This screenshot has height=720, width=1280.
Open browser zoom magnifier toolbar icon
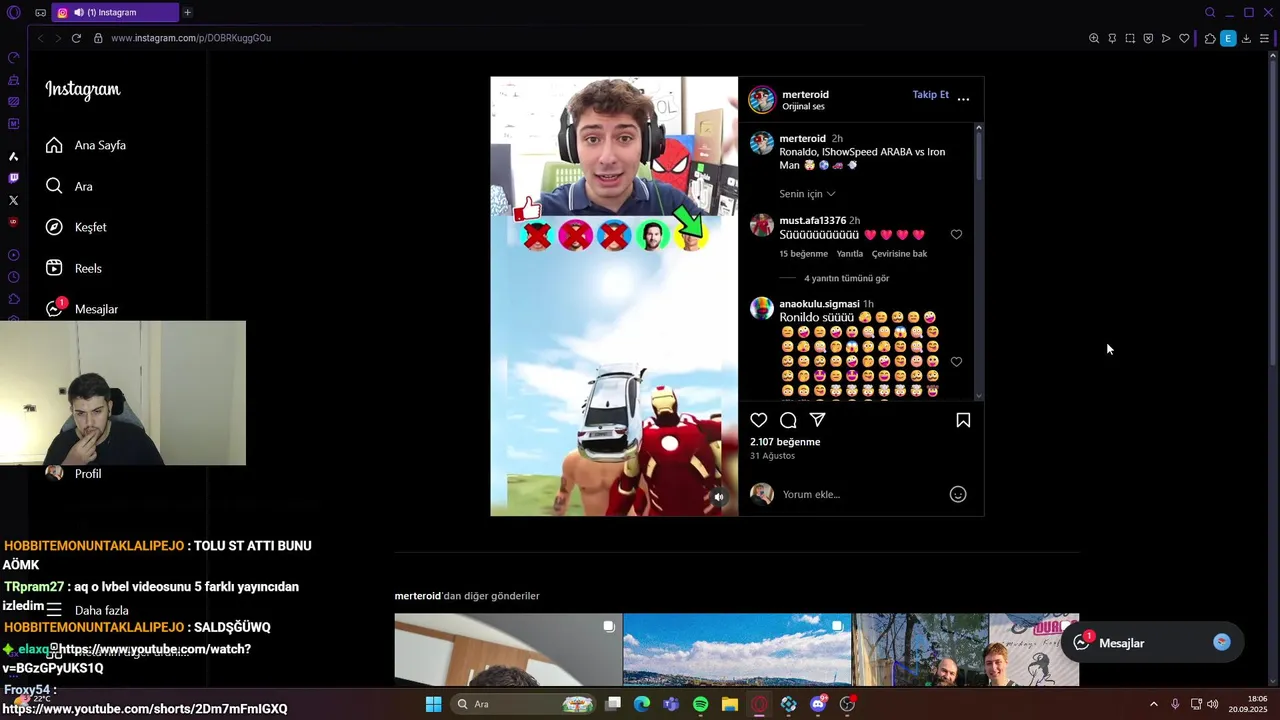coord(1094,38)
